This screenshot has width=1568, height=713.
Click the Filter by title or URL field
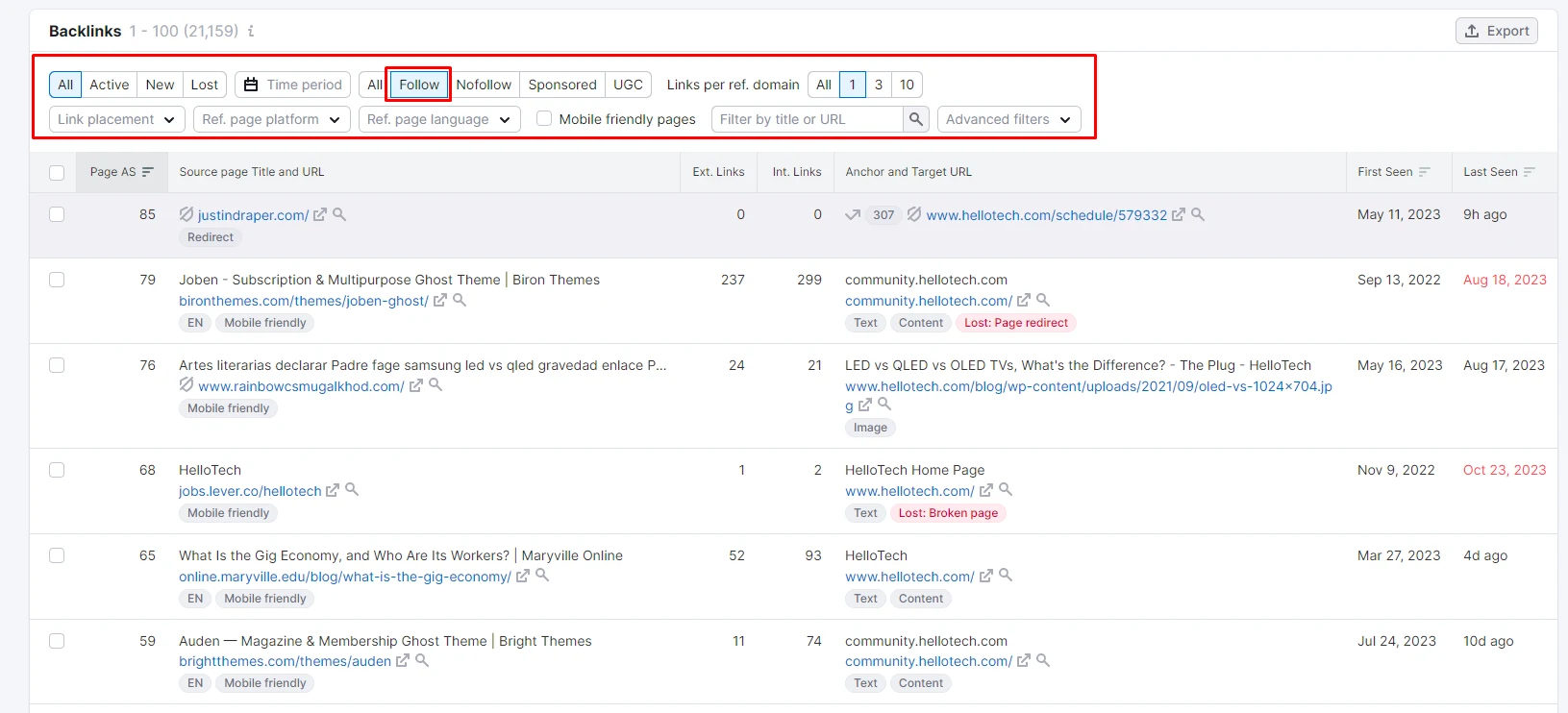tap(808, 119)
